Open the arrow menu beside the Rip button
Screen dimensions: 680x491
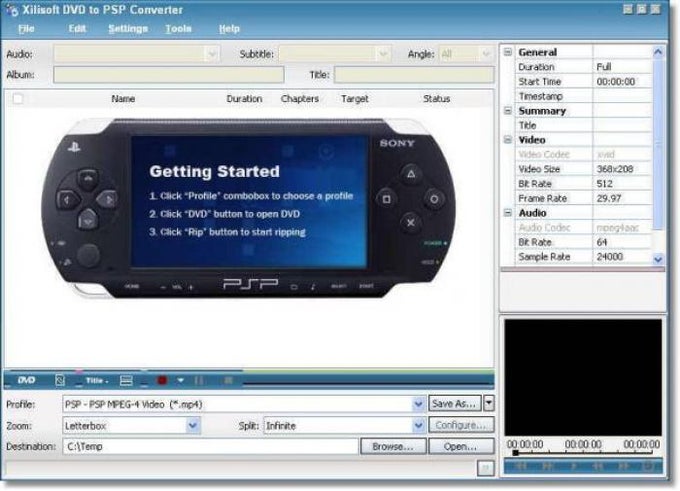pos(180,380)
